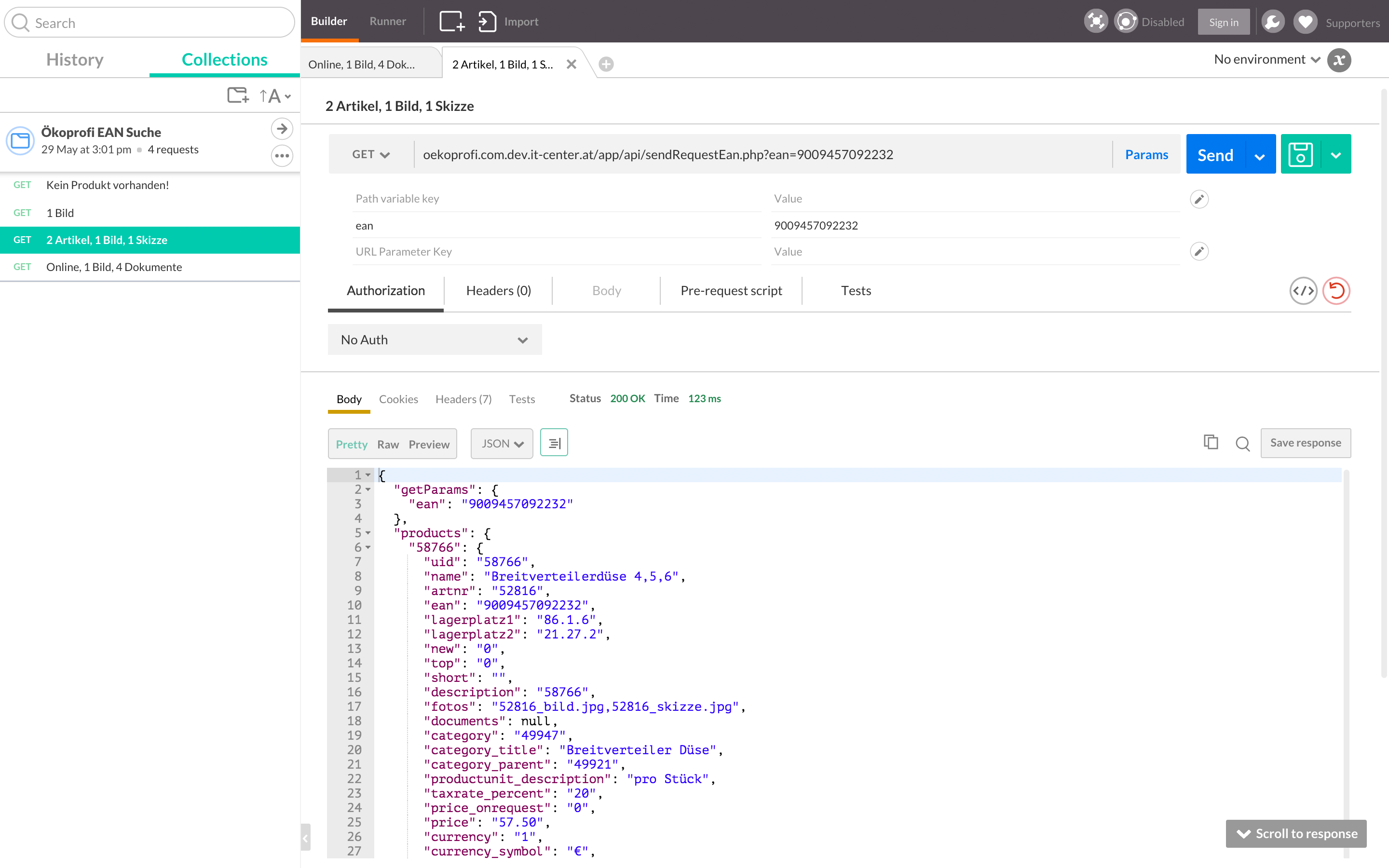Viewport: 1389px width, 868px height.
Task: Click Sign in button
Action: click(x=1223, y=22)
